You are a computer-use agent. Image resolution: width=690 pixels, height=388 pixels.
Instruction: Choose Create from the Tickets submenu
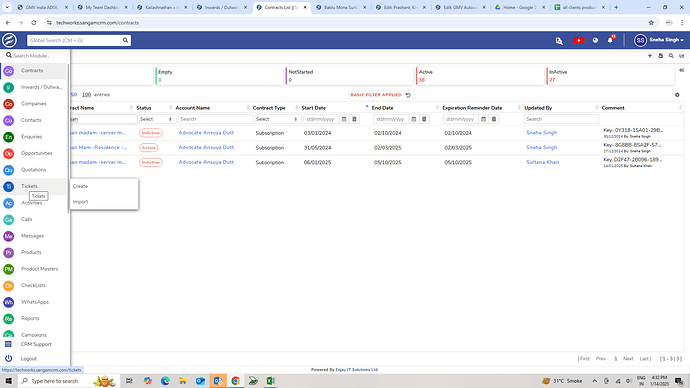(x=81, y=186)
